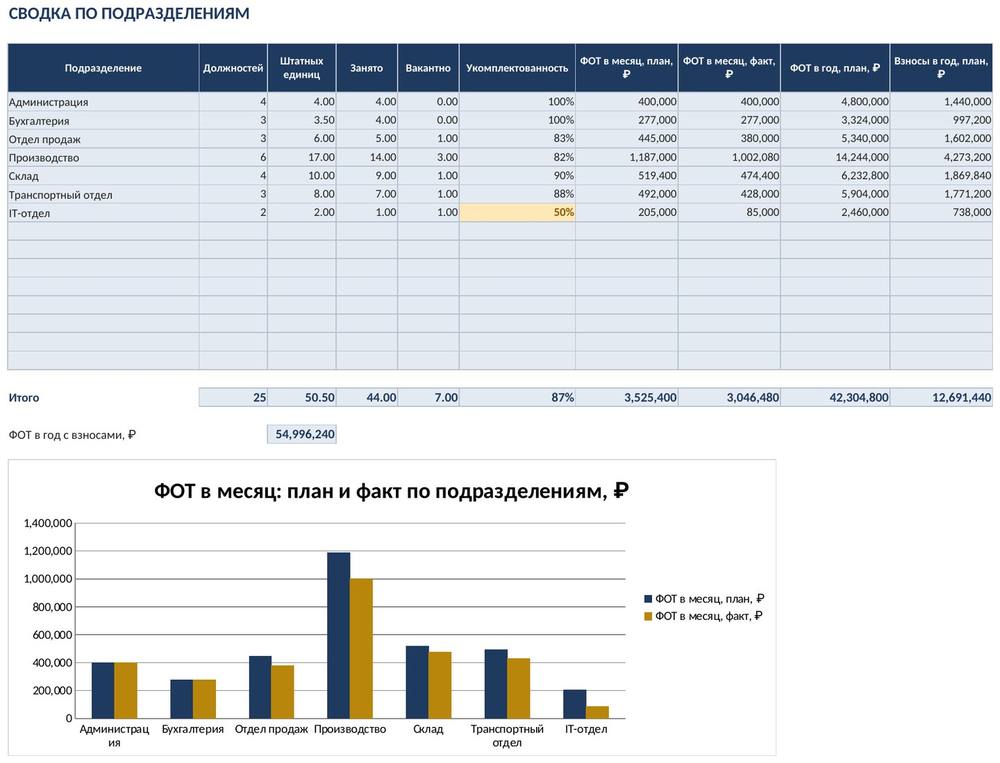
Task: Click the 'Итого' label
Action: coord(24,397)
